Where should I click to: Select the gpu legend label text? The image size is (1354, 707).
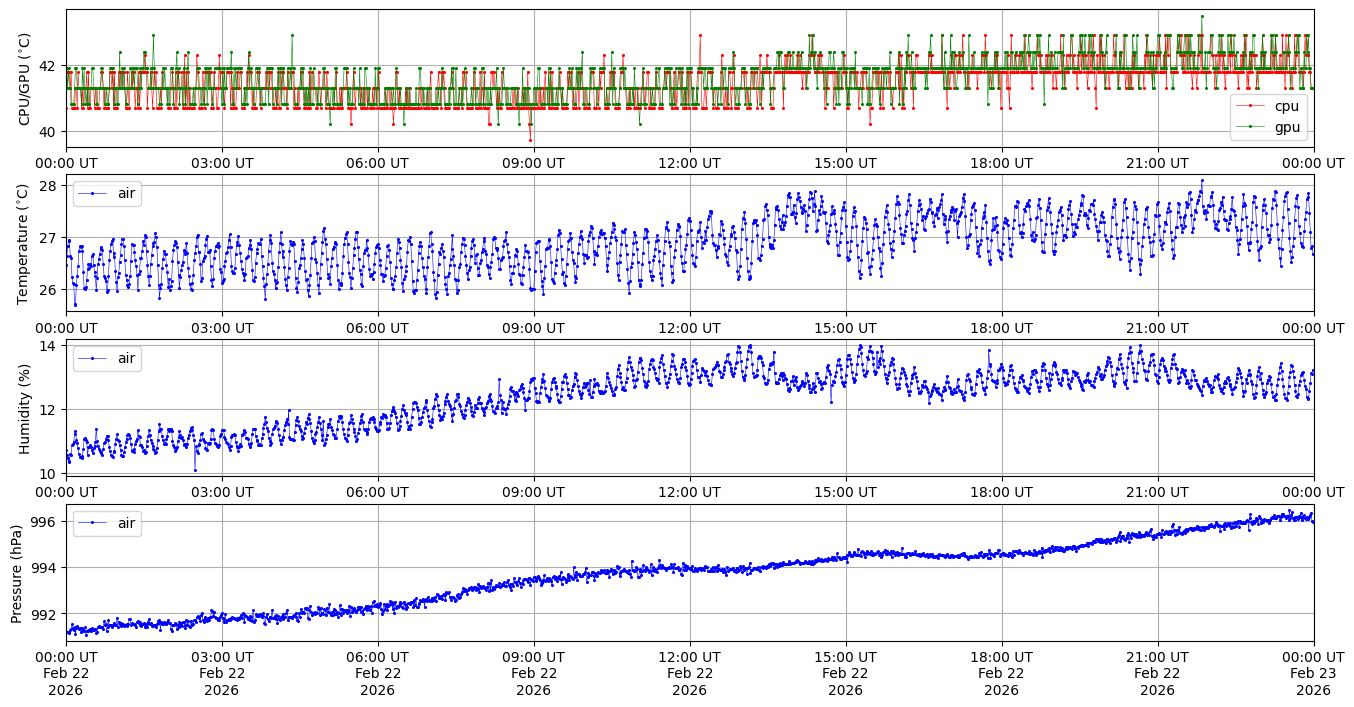pos(1286,126)
